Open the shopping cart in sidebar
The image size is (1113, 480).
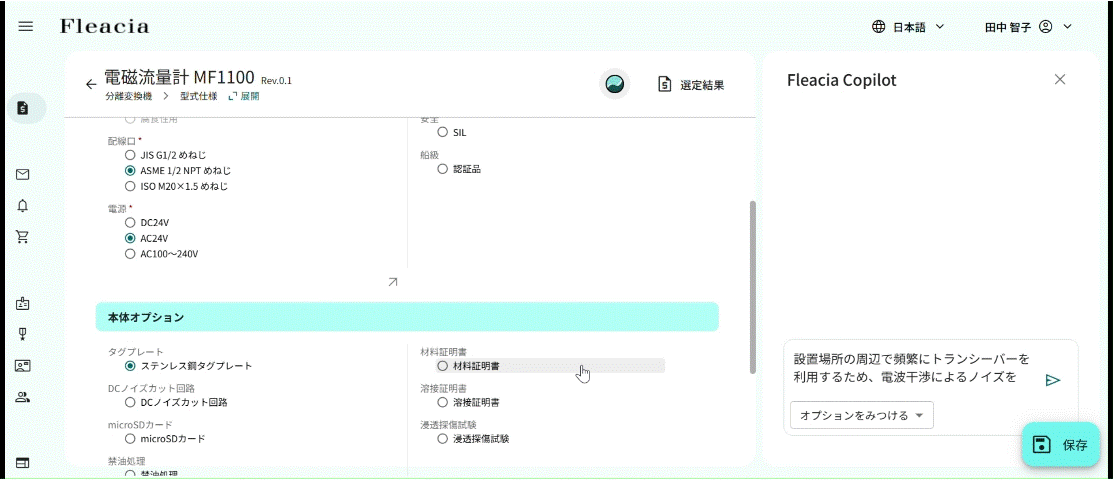point(23,237)
